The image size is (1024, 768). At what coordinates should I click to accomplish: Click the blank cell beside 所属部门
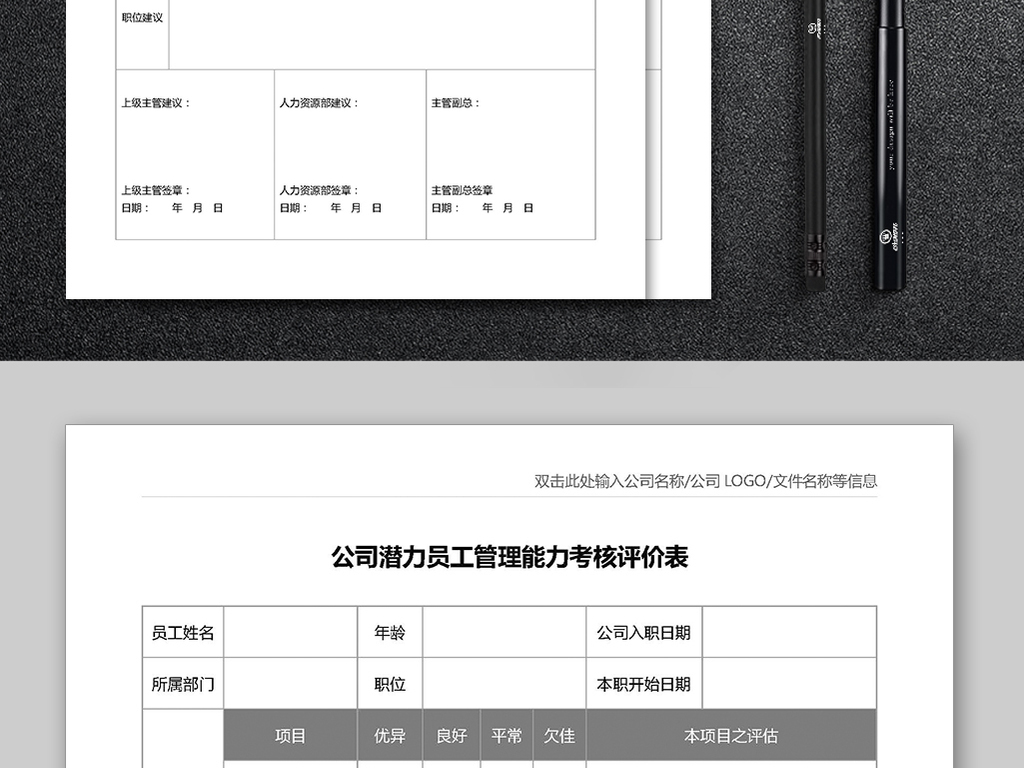(x=290, y=683)
